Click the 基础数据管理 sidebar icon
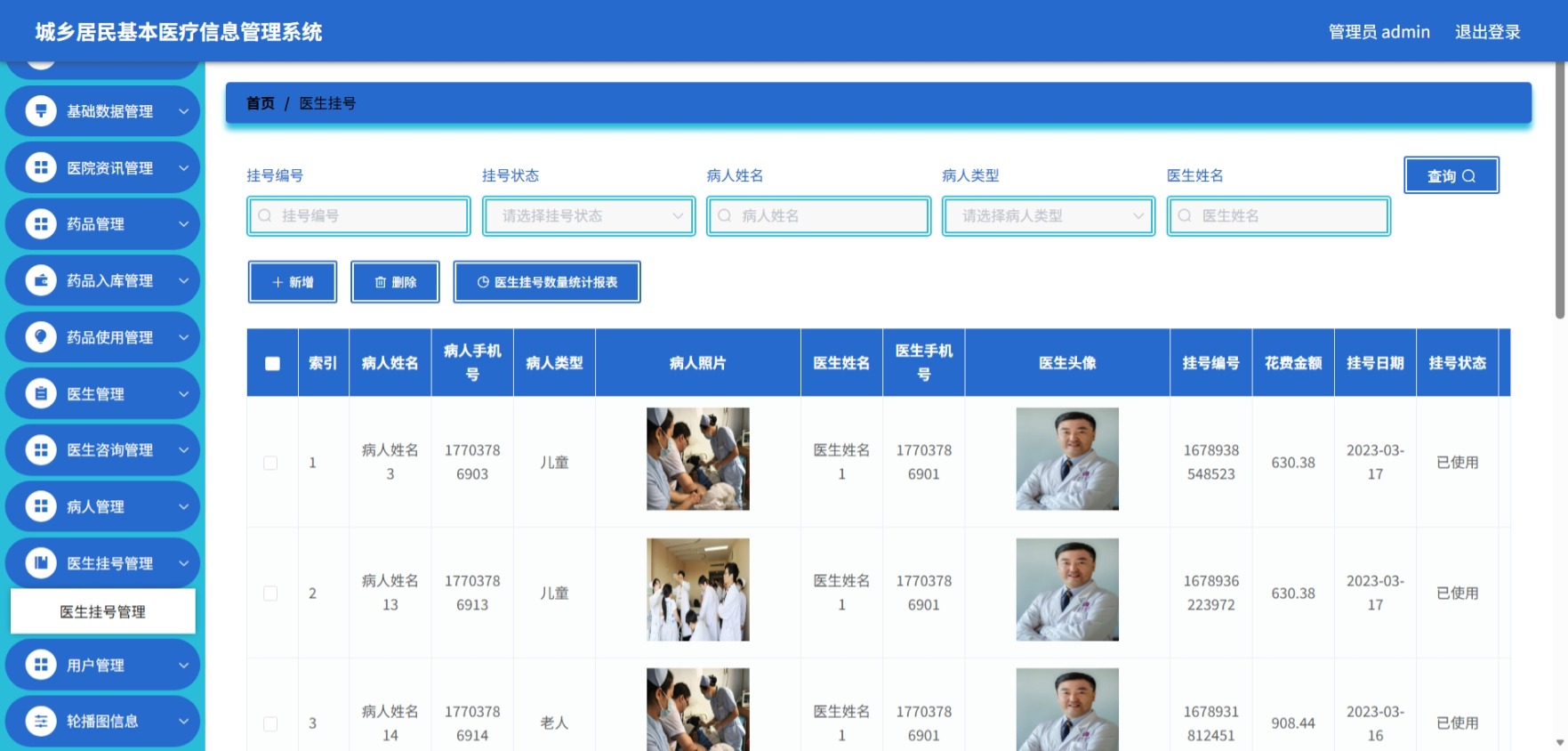 41,111
